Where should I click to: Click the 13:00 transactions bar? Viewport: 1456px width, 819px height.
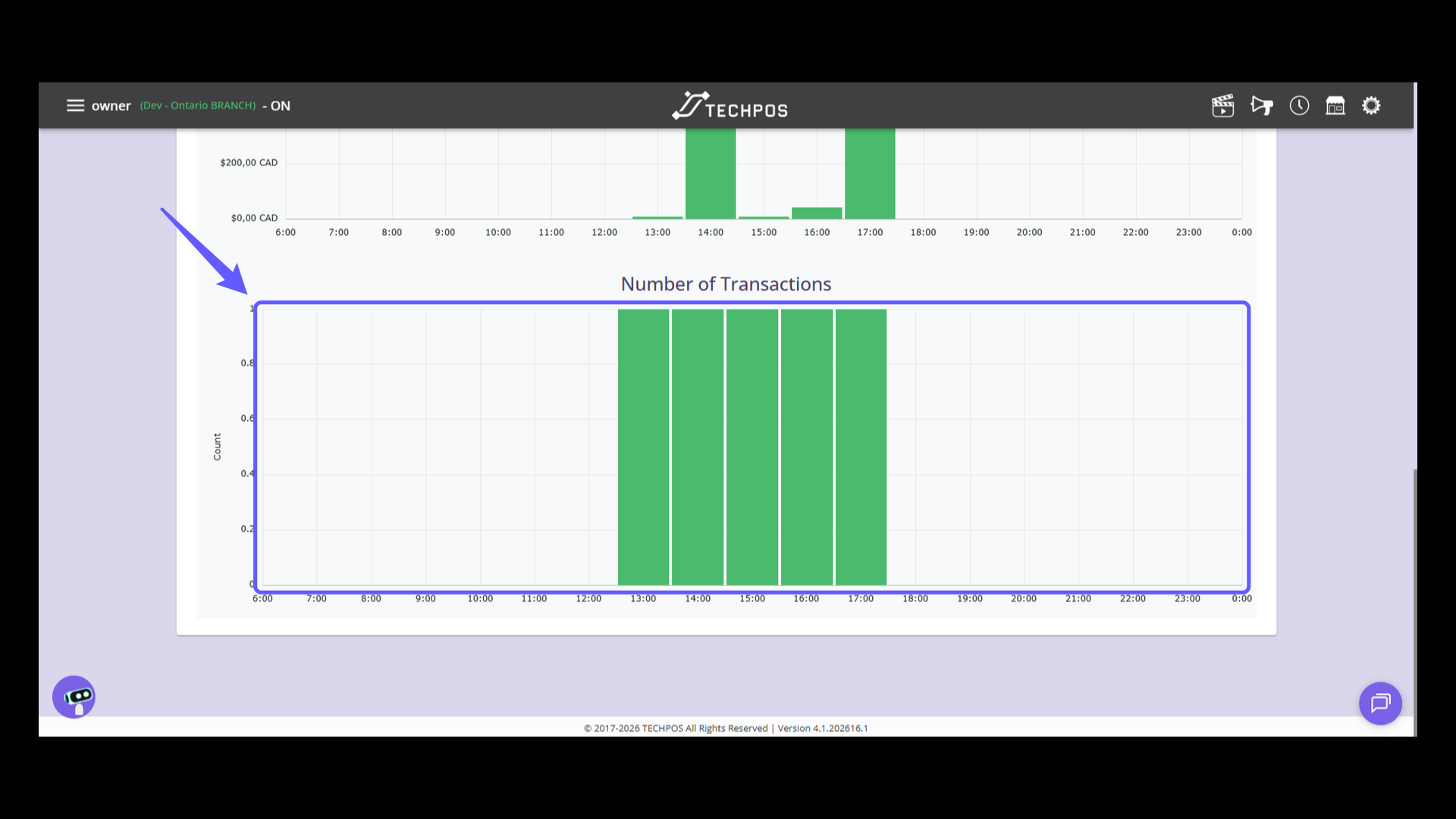[x=643, y=447]
